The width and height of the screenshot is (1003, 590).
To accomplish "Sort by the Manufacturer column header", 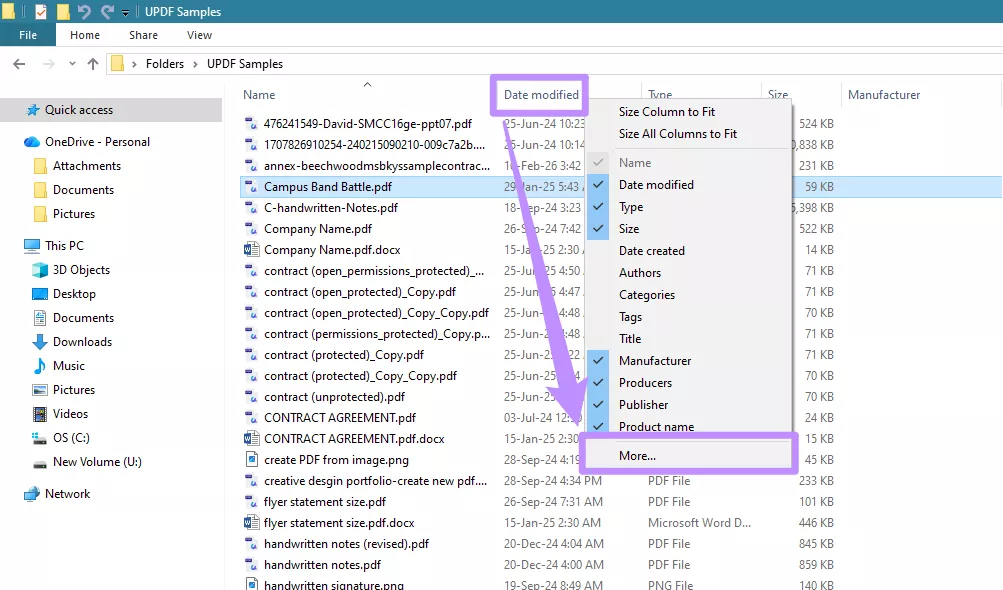I will pyautogui.click(x=884, y=95).
